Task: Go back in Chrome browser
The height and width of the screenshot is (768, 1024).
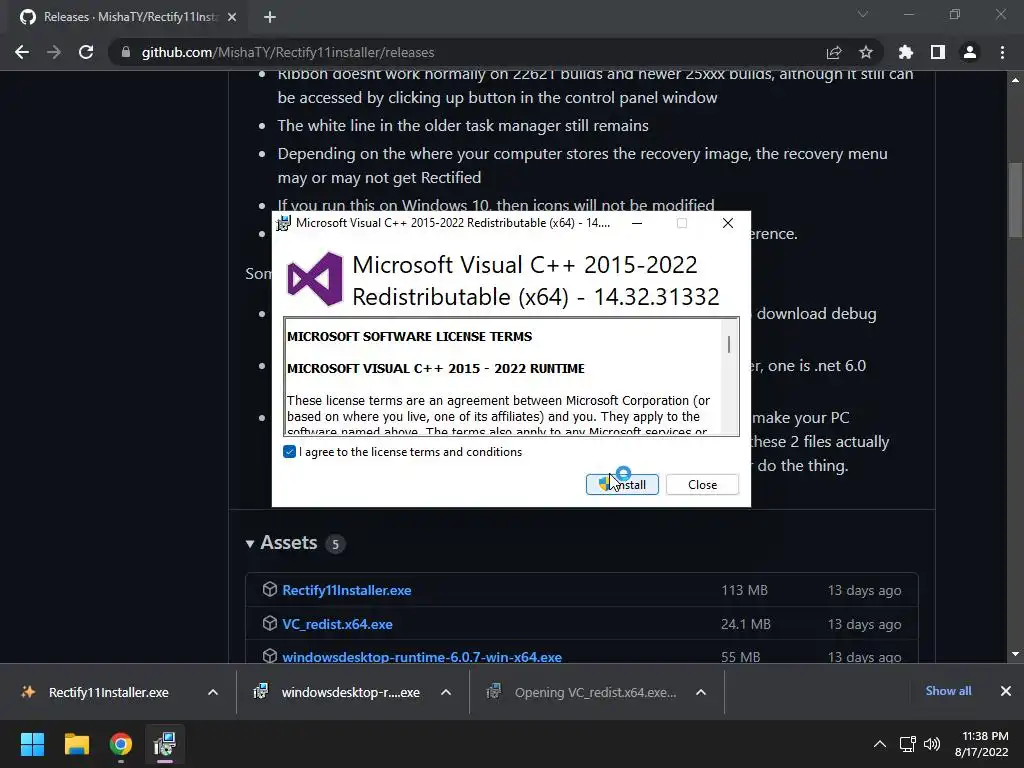Action: (22, 52)
